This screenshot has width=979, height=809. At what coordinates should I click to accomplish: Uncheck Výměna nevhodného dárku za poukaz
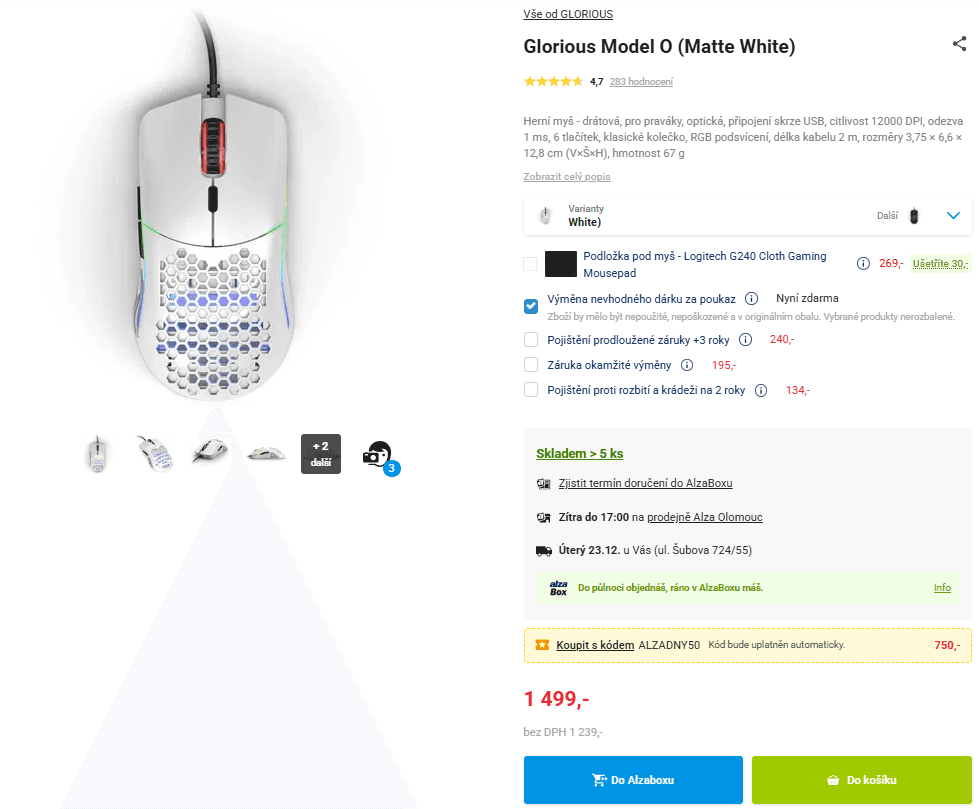pyautogui.click(x=531, y=305)
